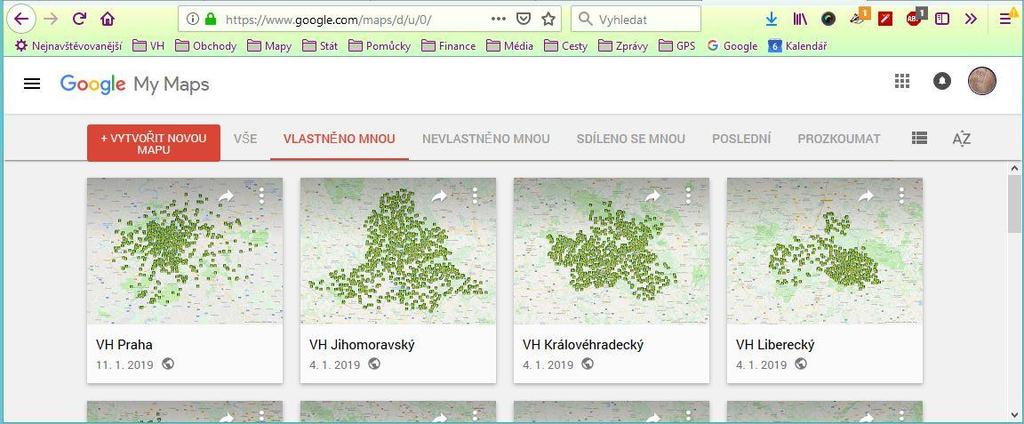Screen dimensions: 1024x424
Task: Open the VH Praha map thumbnail
Action: pos(185,252)
